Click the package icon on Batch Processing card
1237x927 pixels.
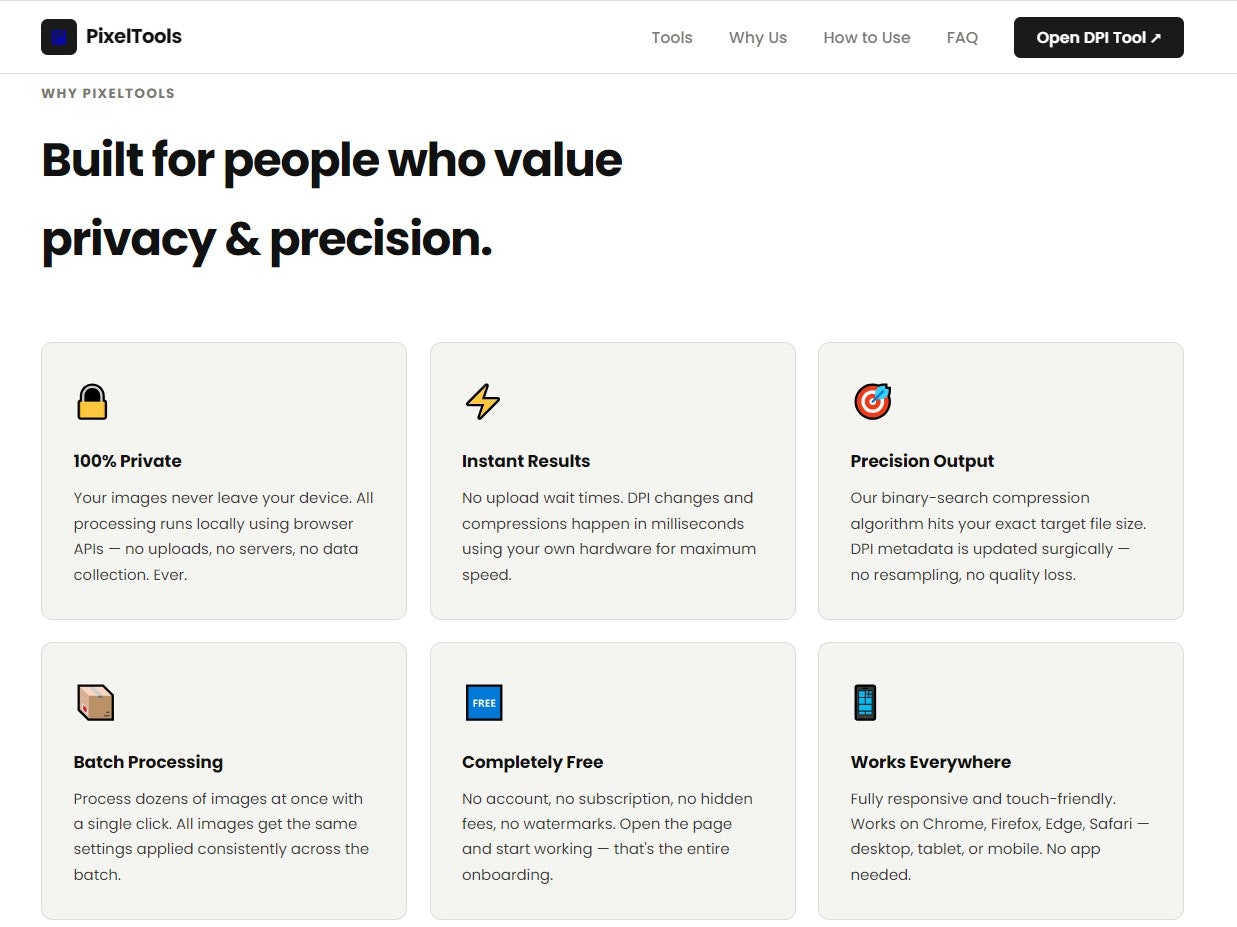click(95, 702)
